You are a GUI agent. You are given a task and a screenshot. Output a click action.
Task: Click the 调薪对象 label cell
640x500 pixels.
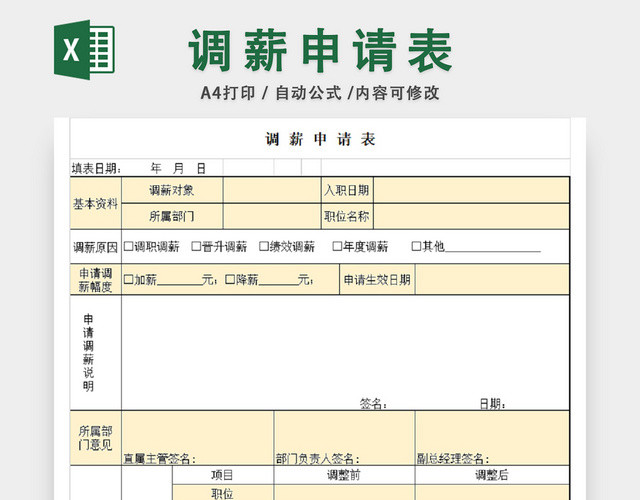[x=172, y=190]
